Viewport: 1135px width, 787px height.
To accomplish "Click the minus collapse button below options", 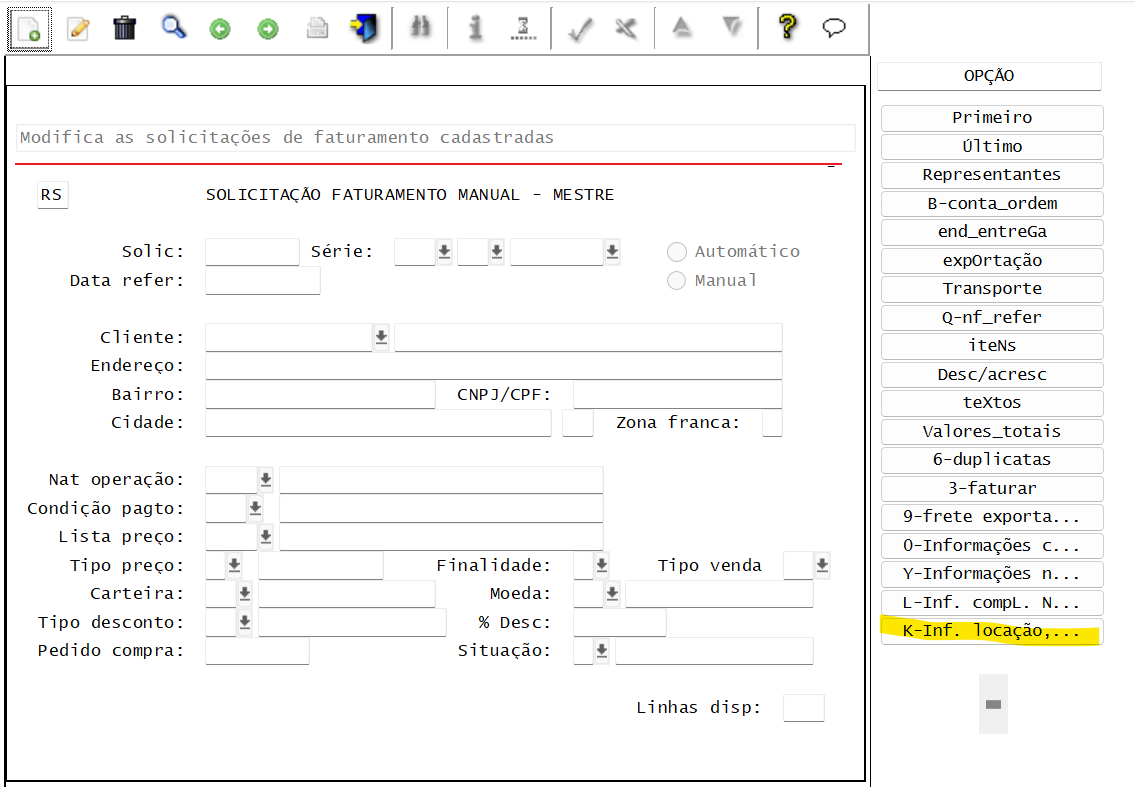I will coord(993,704).
